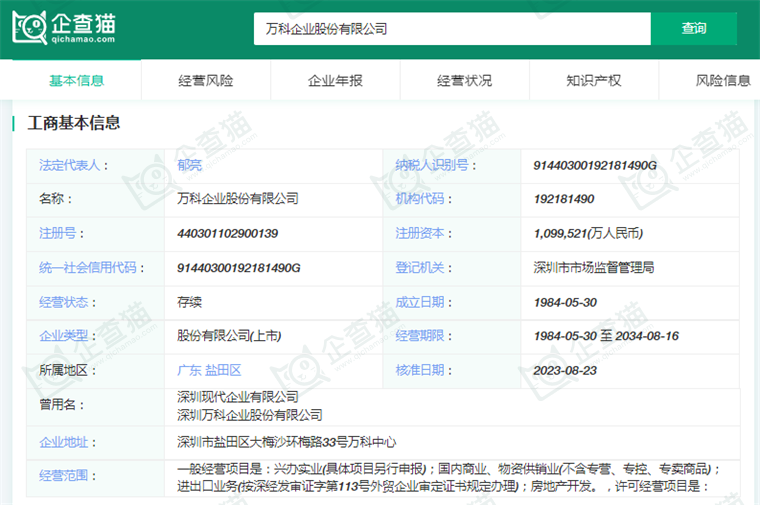Viewport: 760px width, 505px height.
Task: Select credit code value next to 统一社会信用代码
Action: click(238, 268)
